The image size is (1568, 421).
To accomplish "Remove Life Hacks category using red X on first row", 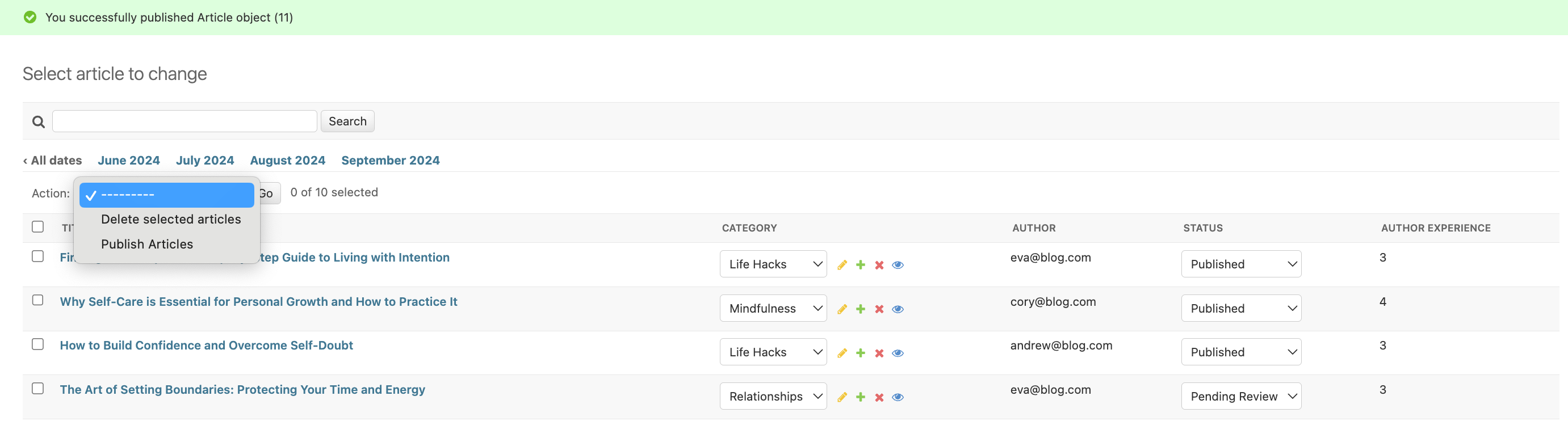I will (x=879, y=264).
